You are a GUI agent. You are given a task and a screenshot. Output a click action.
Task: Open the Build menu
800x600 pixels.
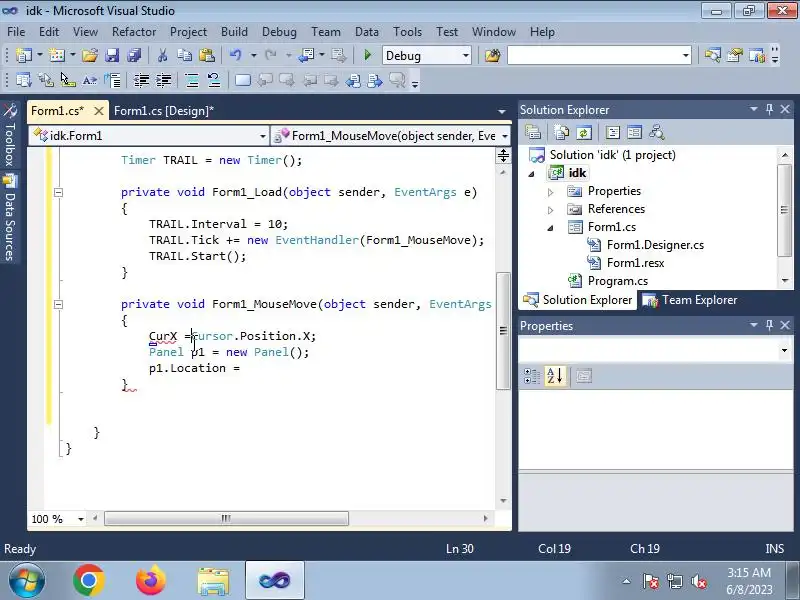pos(234,32)
